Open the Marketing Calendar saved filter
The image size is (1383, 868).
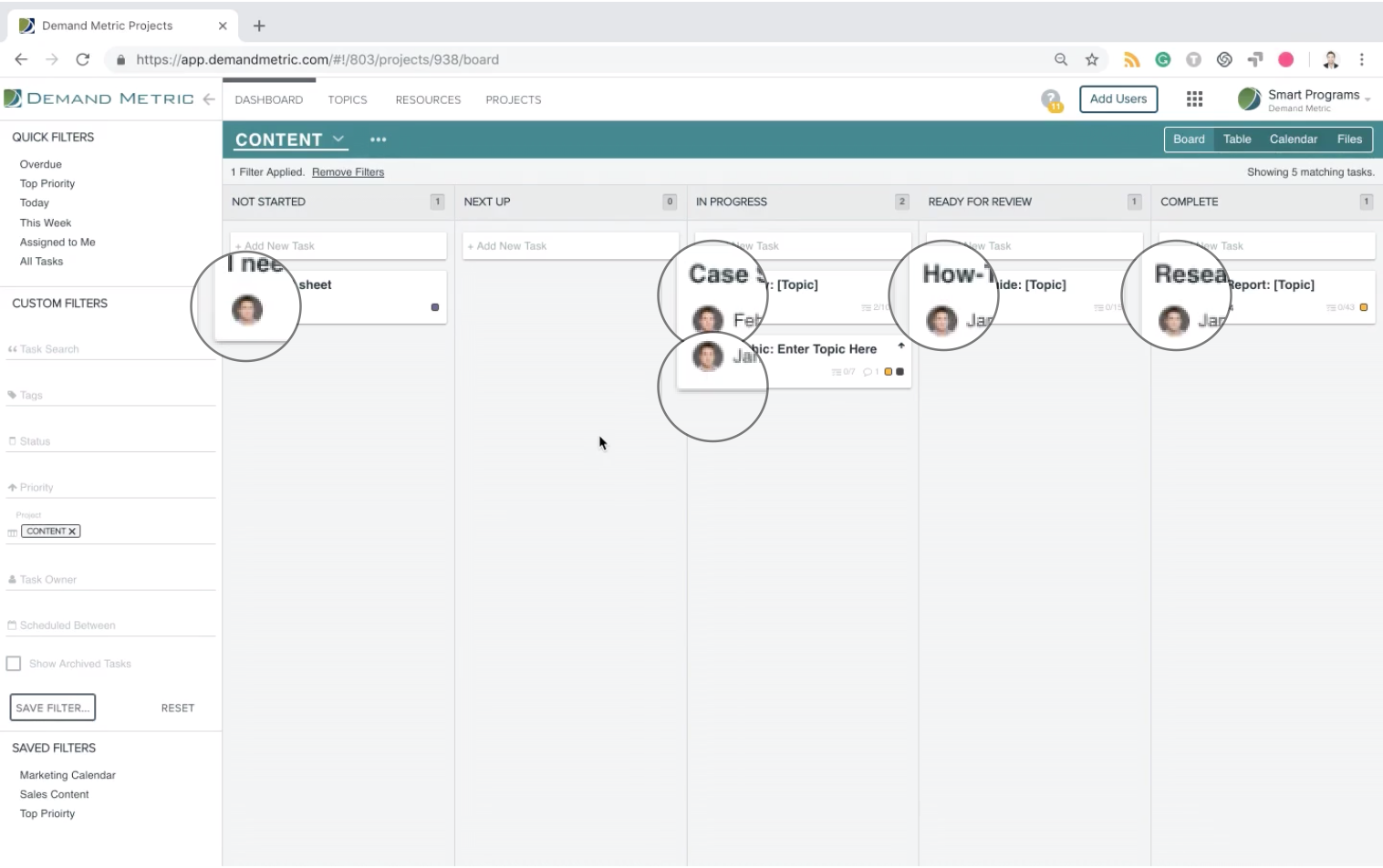point(68,776)
